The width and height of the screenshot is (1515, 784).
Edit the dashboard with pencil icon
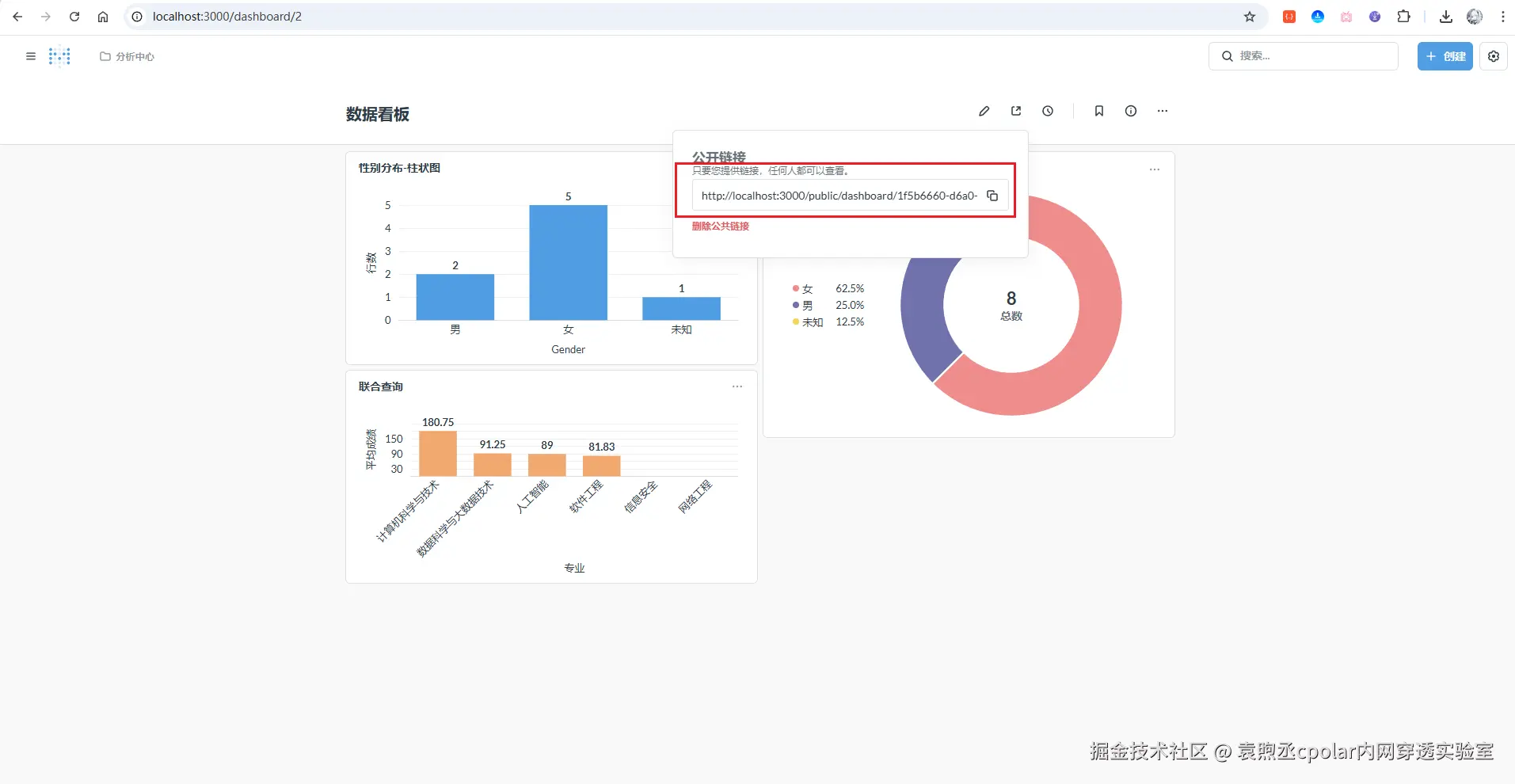(x=984, y=111)
